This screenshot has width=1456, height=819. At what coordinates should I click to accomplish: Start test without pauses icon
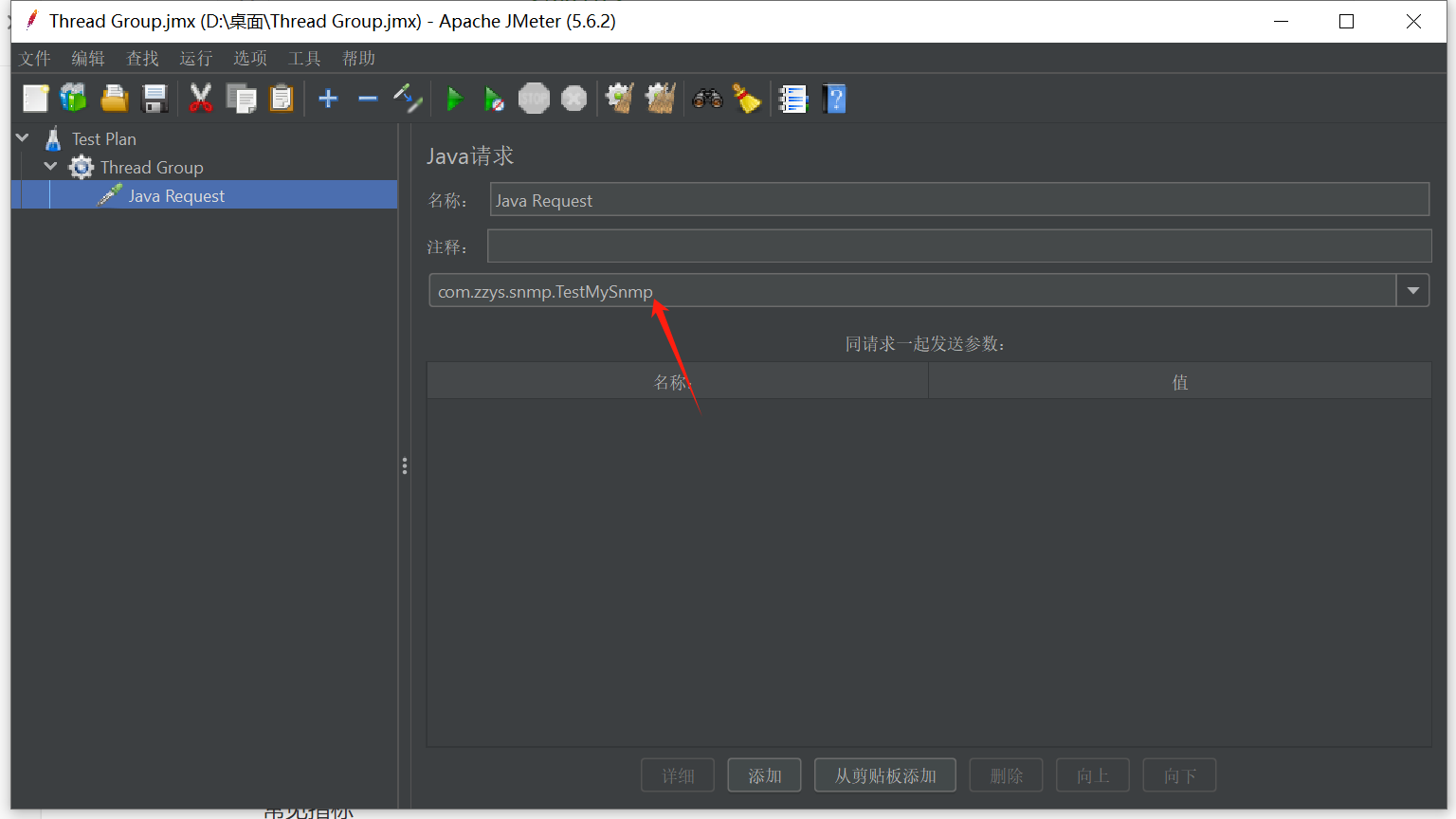494,99
